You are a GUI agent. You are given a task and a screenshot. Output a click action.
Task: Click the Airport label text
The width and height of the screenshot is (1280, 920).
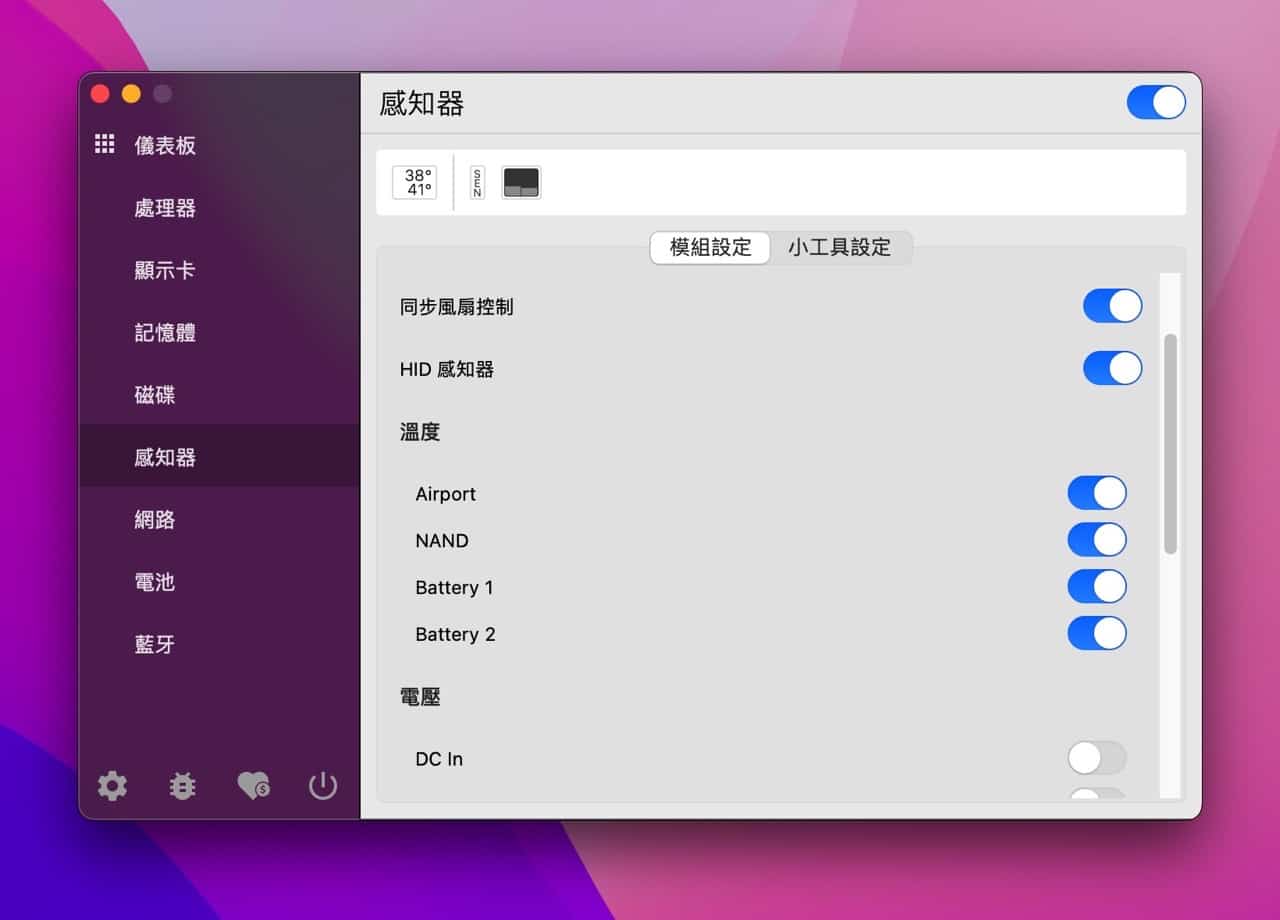(446, 494)
